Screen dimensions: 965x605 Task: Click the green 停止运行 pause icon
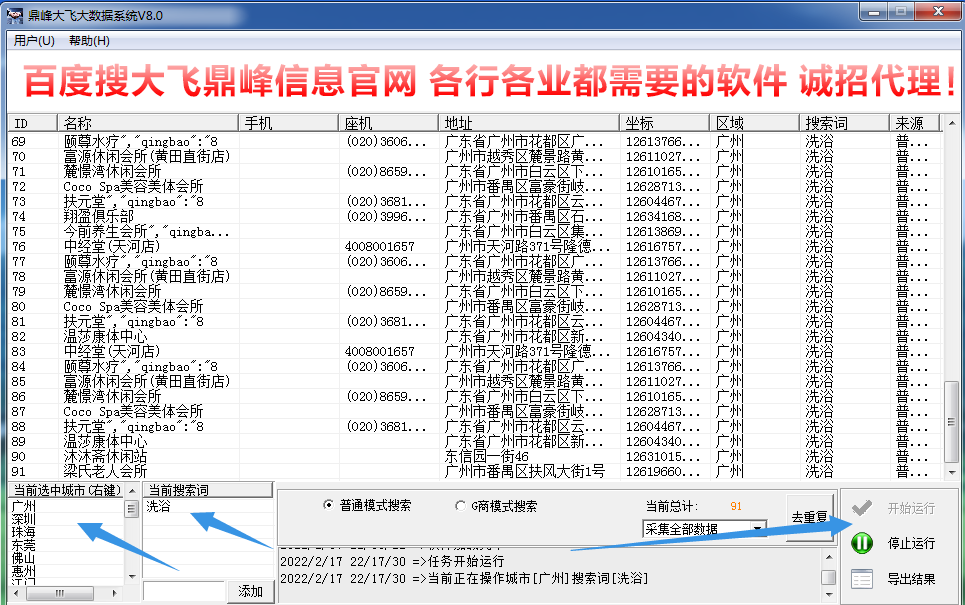coord(861,543)
